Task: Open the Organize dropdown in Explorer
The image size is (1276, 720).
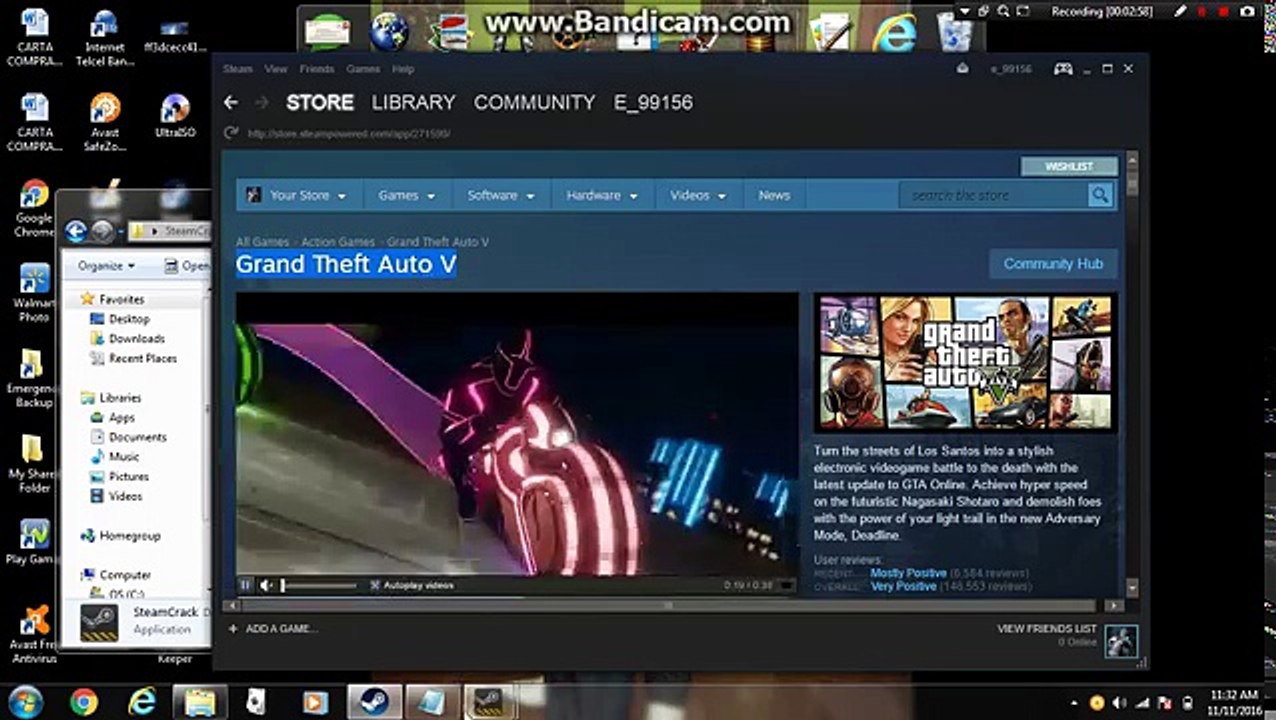Action: pyautogui.click(x=106, y=266)
